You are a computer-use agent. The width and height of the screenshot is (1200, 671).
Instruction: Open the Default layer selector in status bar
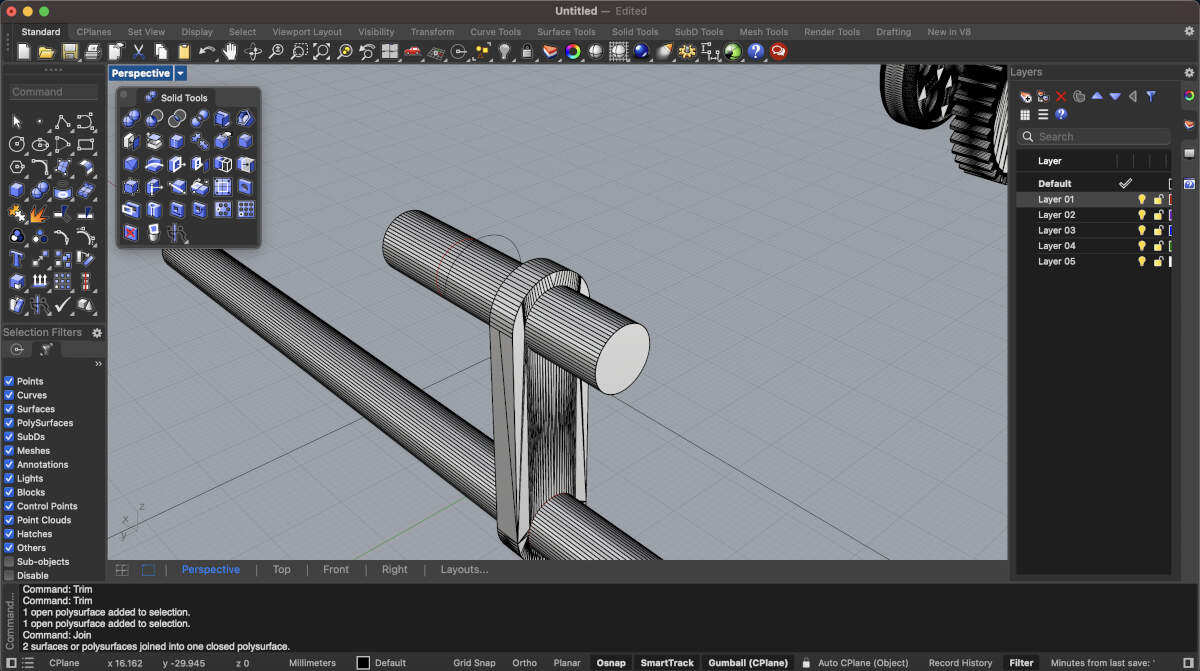[381, 663]
